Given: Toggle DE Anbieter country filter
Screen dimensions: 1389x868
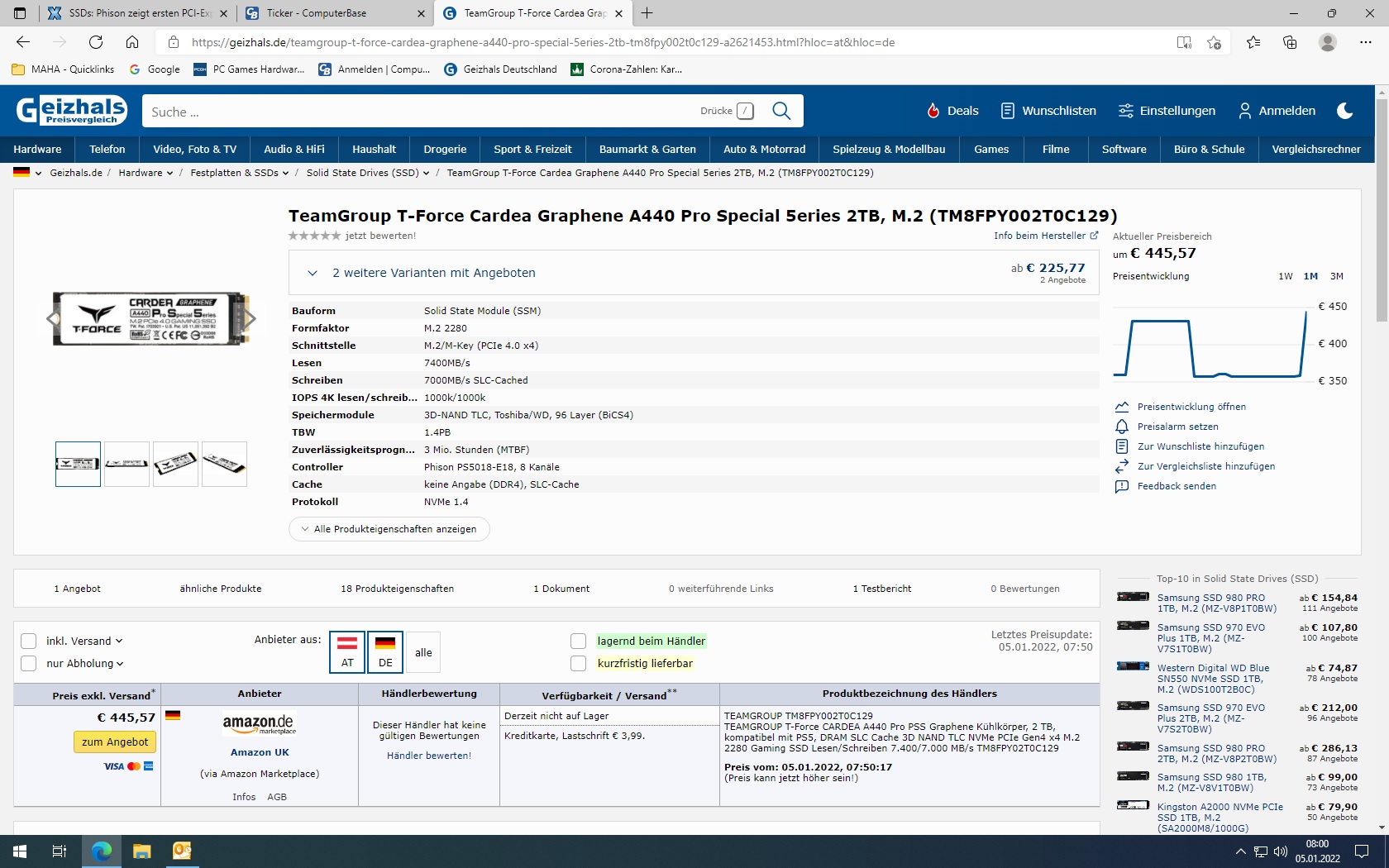Looking at the screenshot, I should coord(385,652).
